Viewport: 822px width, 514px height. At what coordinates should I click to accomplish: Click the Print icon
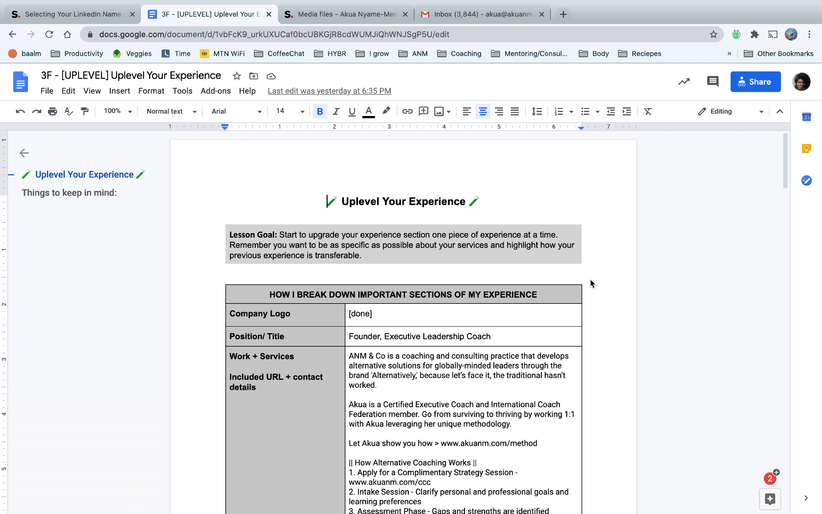[52, 111]
